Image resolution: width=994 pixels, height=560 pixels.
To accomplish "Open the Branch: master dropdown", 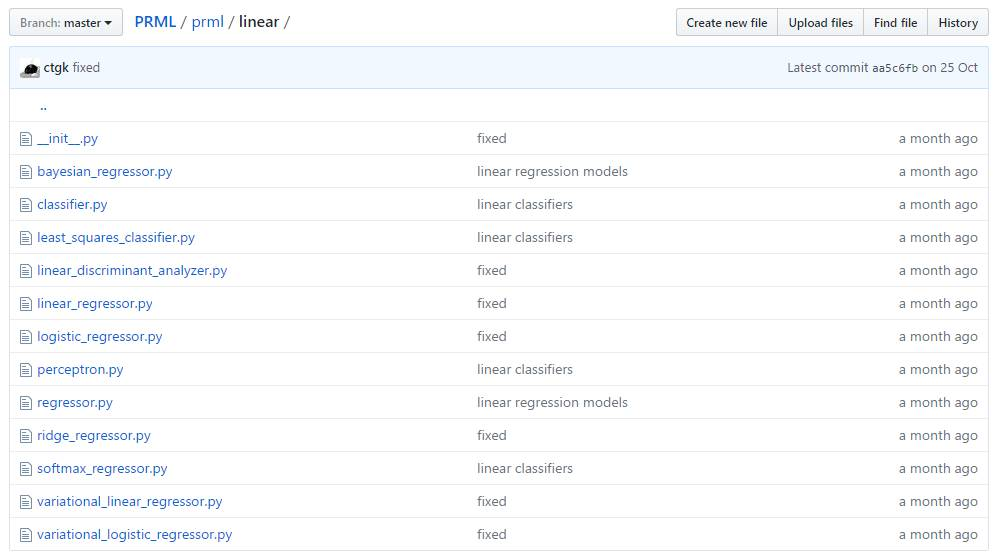I will (66, 23).
